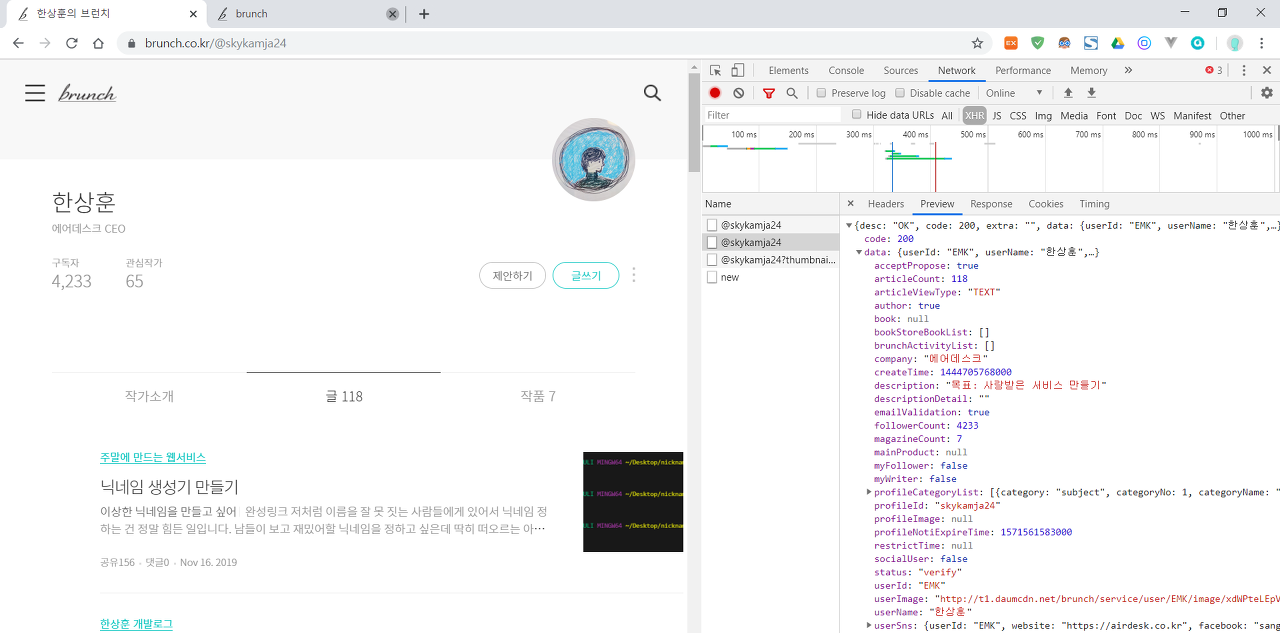Select the JS request type filter
The width and height of the screenshot is (1280, 633).
click(x=996, y=116)
